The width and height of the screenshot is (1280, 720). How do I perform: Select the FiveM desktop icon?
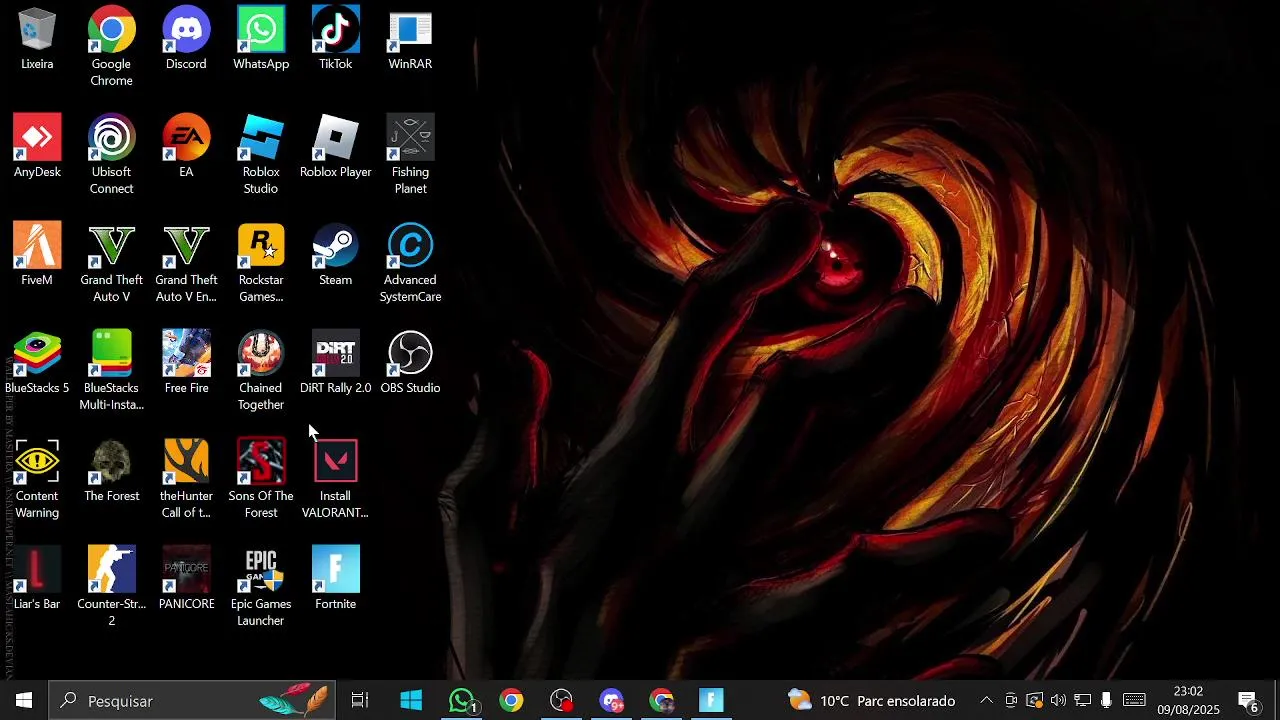(37, 255)
